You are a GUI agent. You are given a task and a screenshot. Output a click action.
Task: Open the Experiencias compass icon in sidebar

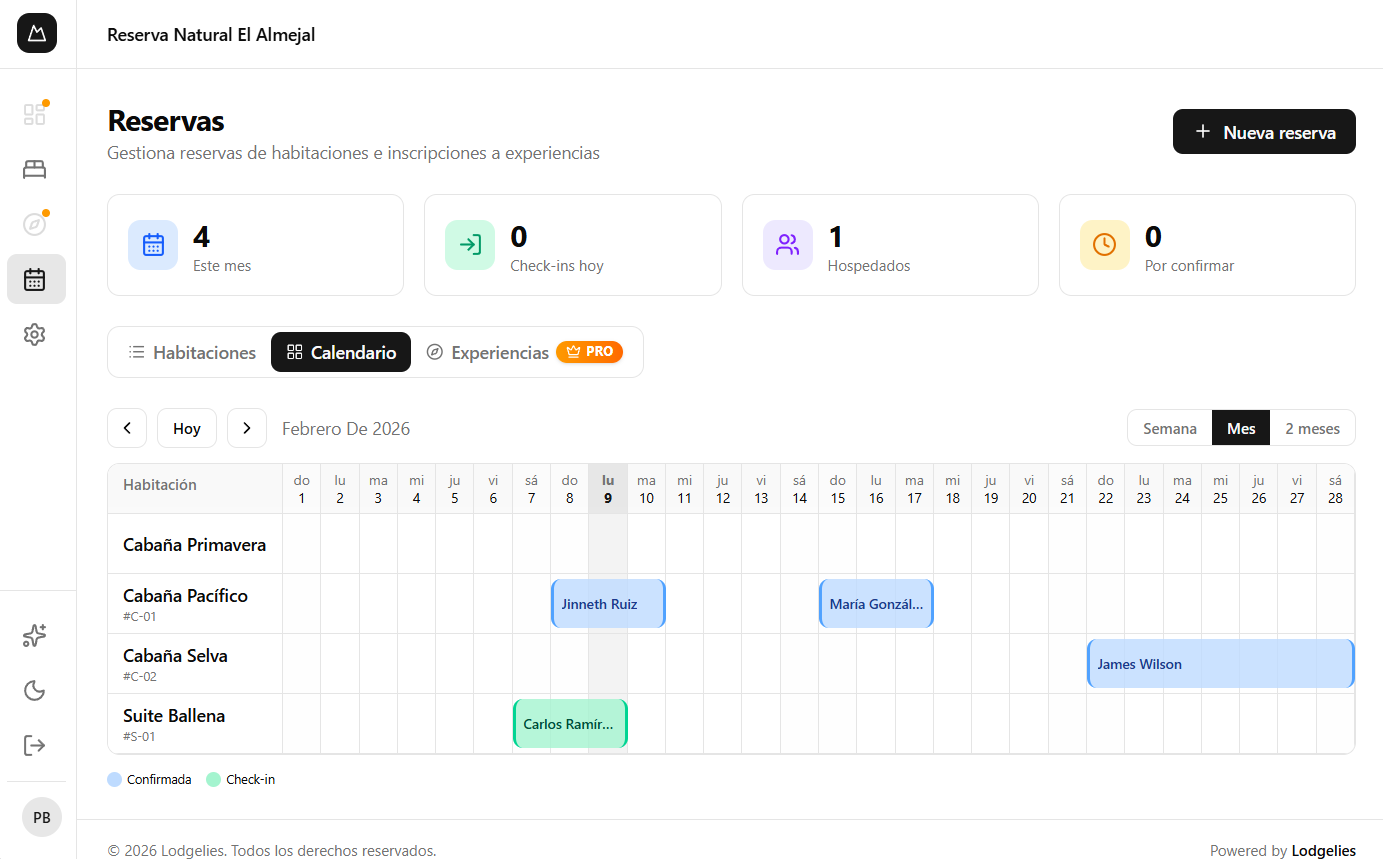coord(35,223)
